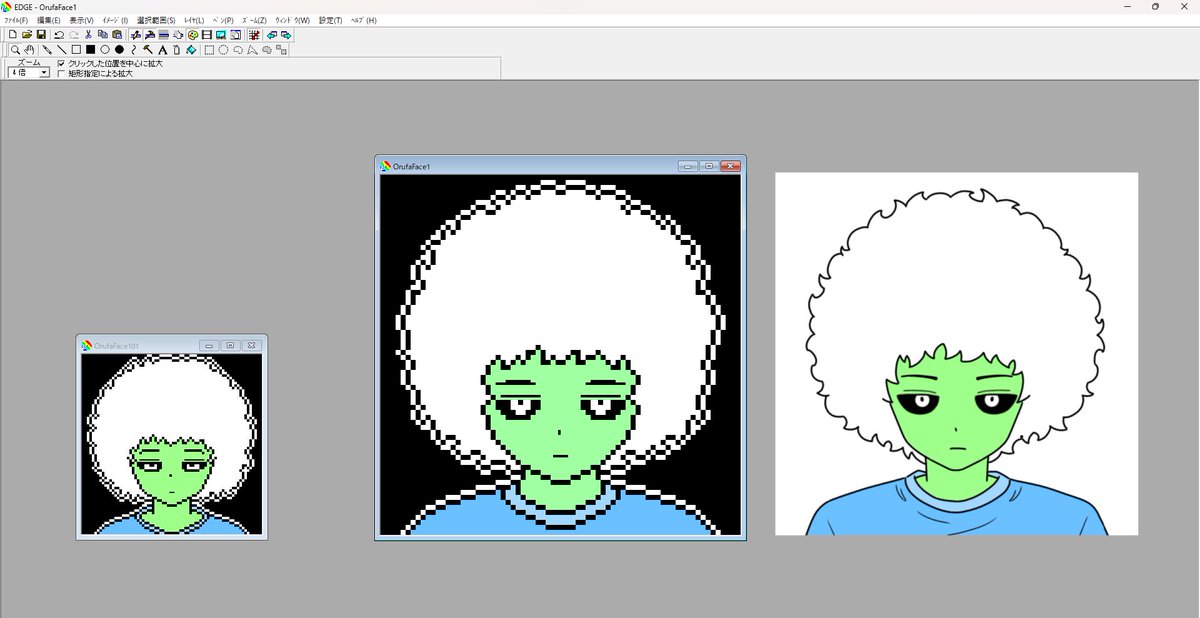The height and width of the screenshot is (618, 1200).
Task: Switch to next window with right arrow icon
Action: click(286, 34)
